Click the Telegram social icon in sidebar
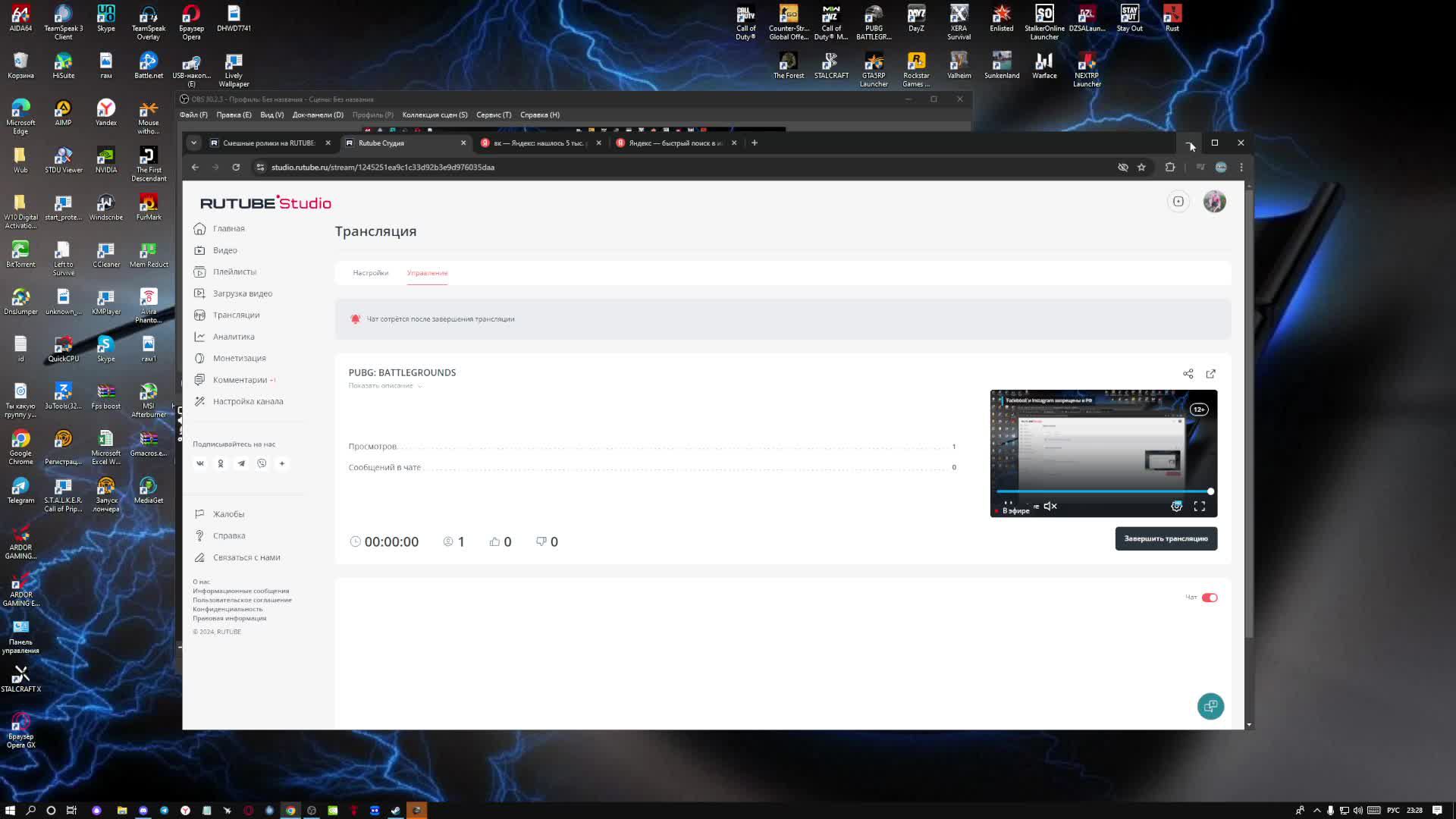This screenshot has height=819, width=1456. tap(241, 463)
